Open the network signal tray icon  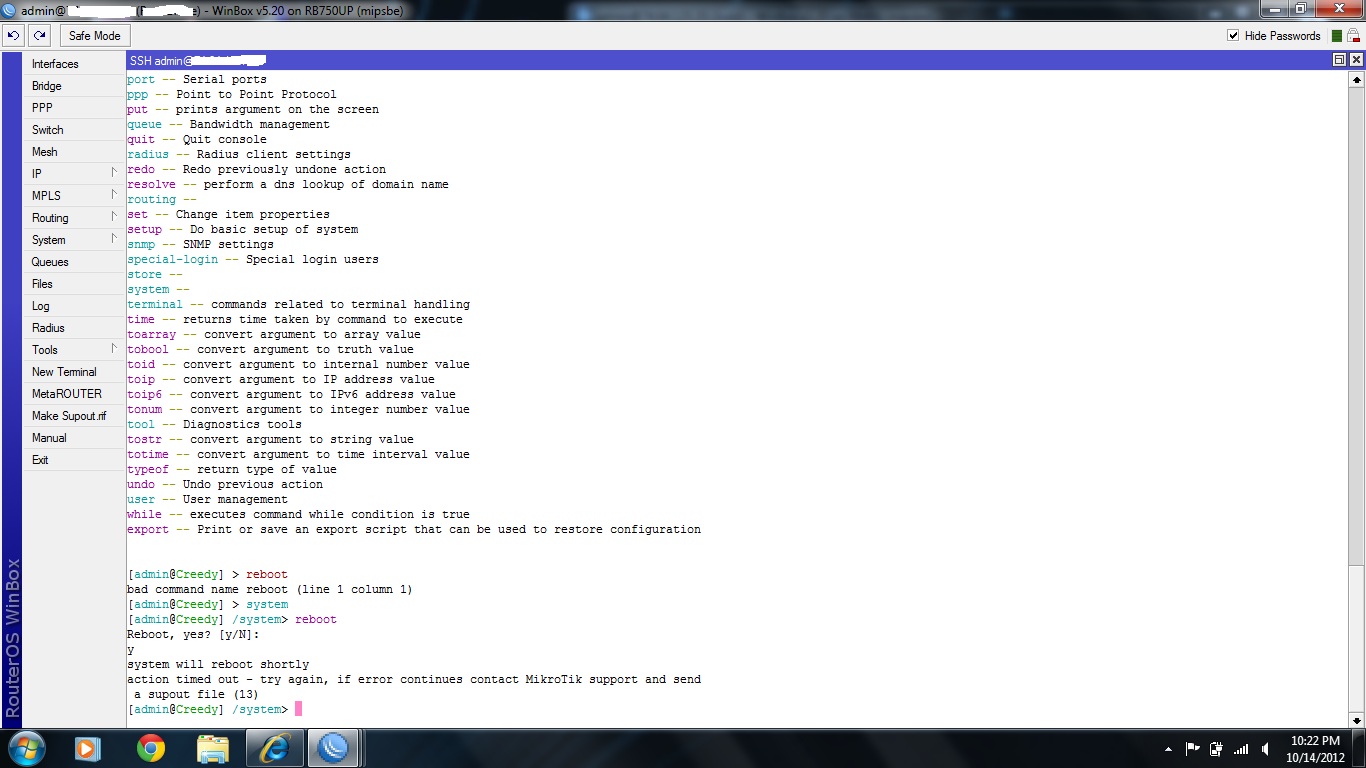(1241, 749)
